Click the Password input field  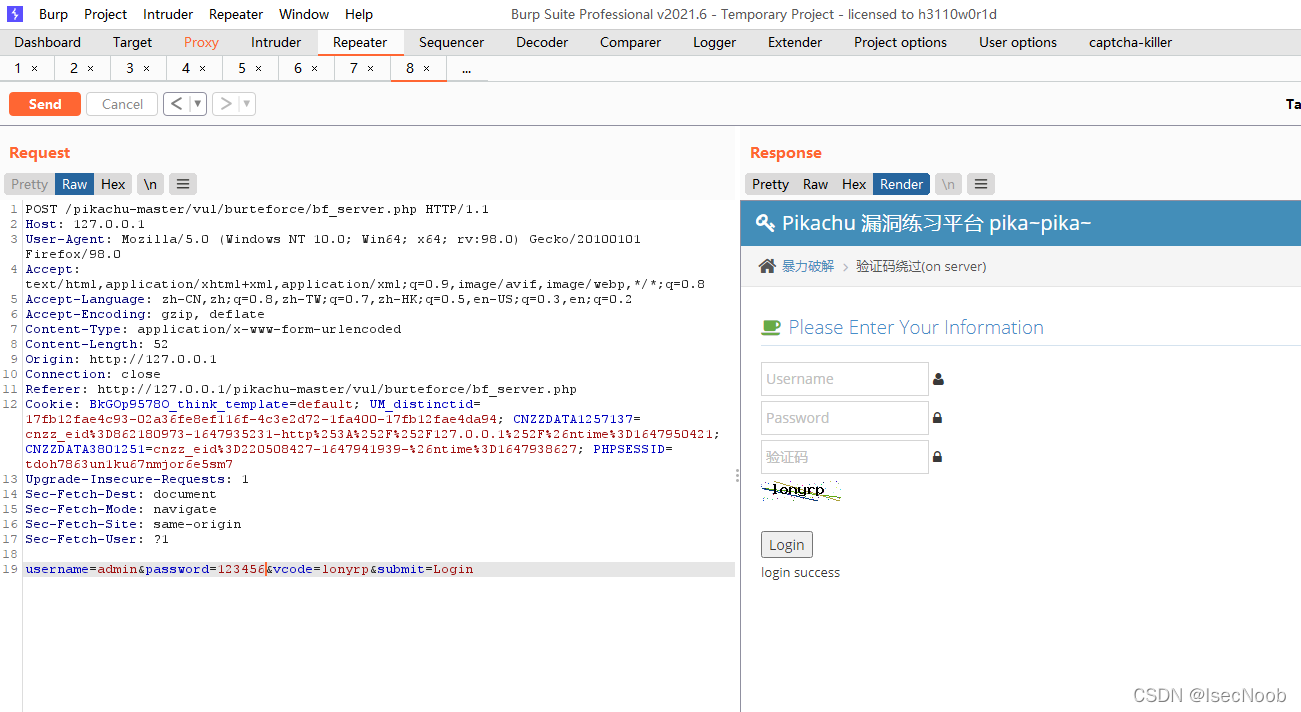click(x=844, y=418)
